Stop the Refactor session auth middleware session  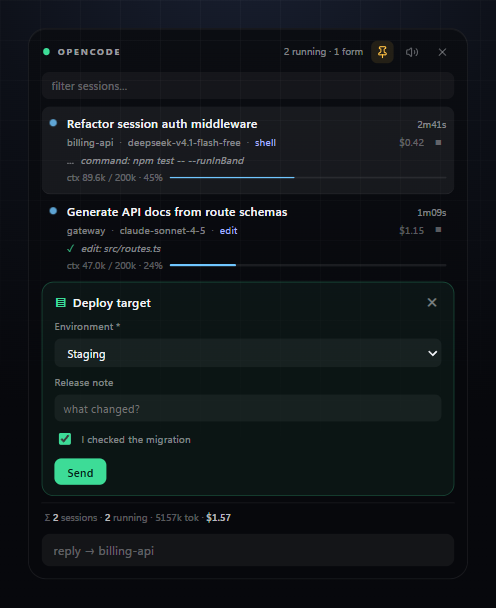tap(438, 142)
